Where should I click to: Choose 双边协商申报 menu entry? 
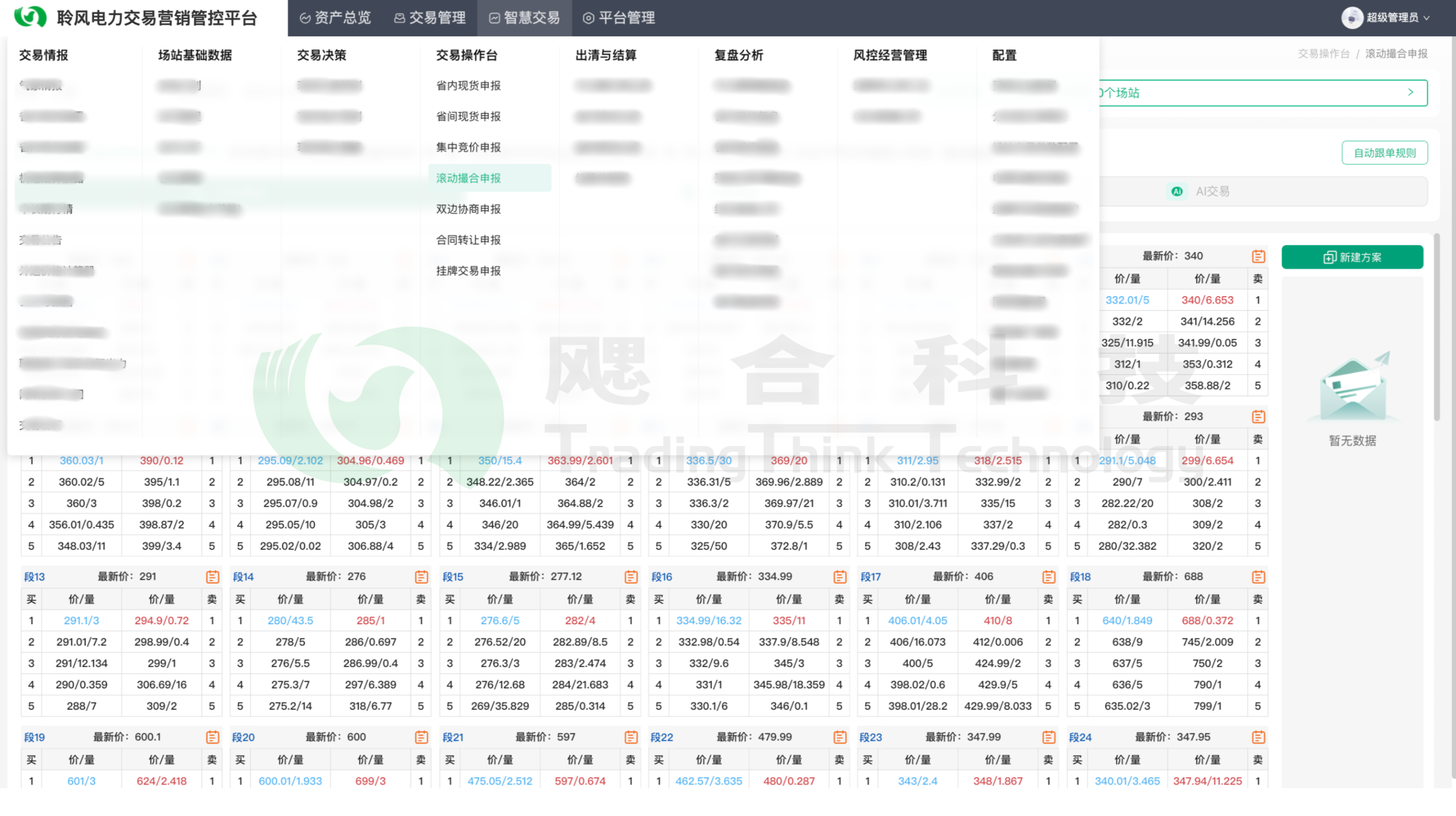pos(468,209)
